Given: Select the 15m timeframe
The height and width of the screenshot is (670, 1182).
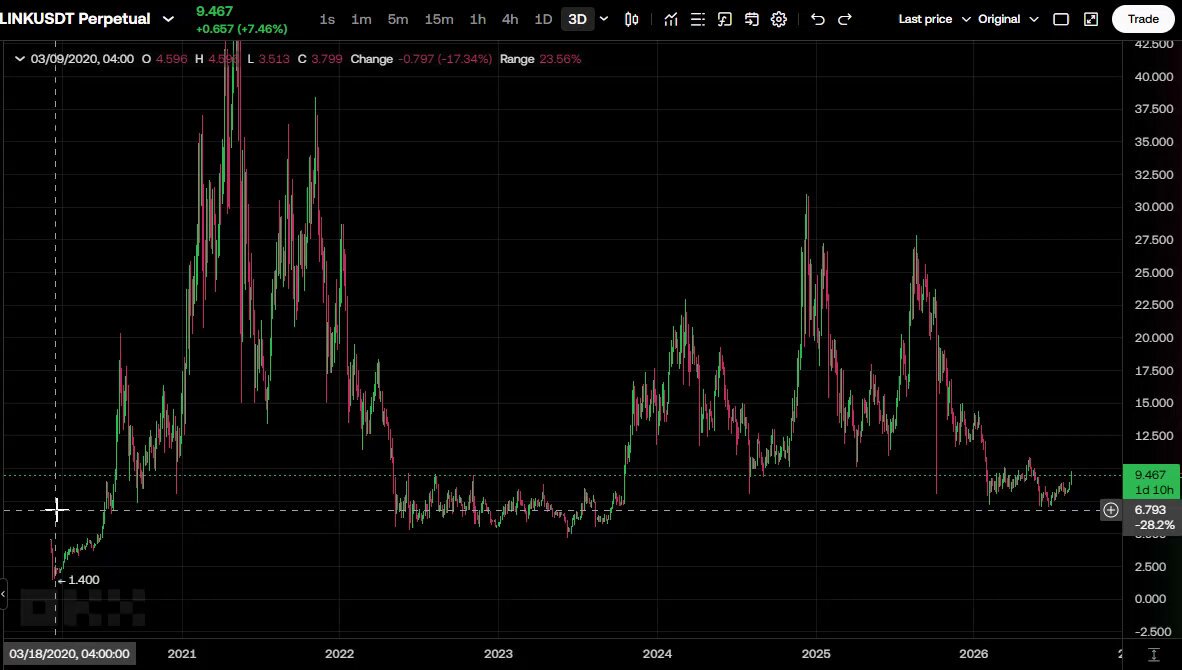Looking at the screenshot, I should click(x=439, y=20).
